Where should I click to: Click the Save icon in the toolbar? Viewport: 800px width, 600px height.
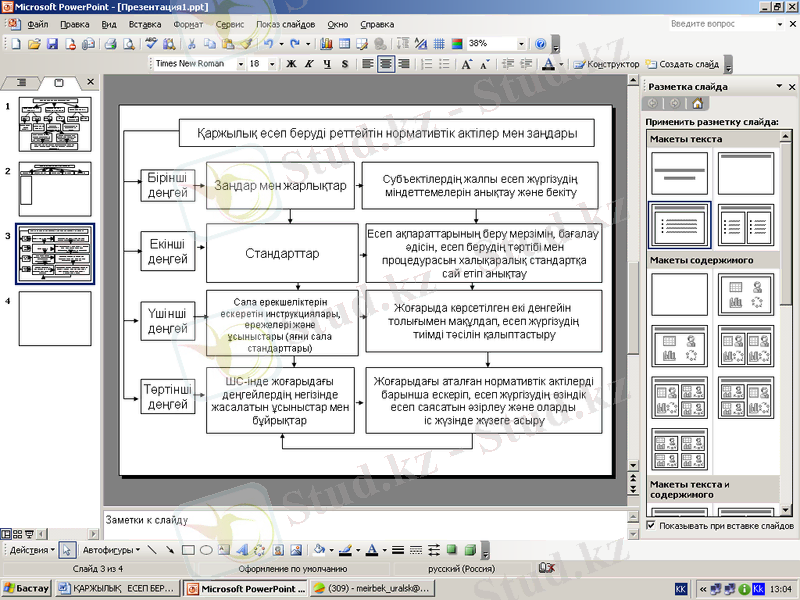click(52, 44)
